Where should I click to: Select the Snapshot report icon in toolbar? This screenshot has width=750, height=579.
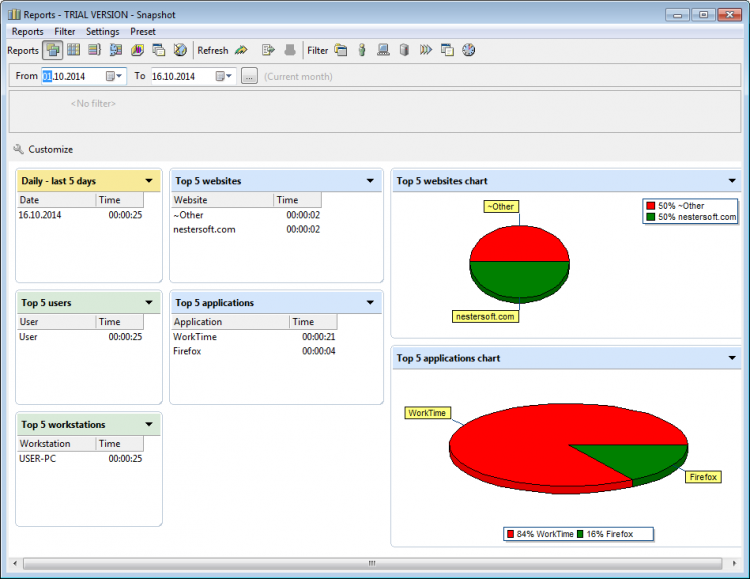[x=53, y=50]
